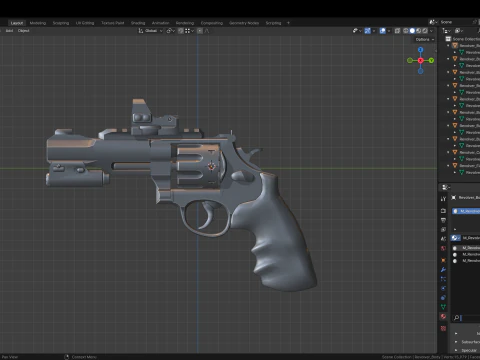480x360 pixels.
Task: Open the Render properties tab
Action: [443, 211]
